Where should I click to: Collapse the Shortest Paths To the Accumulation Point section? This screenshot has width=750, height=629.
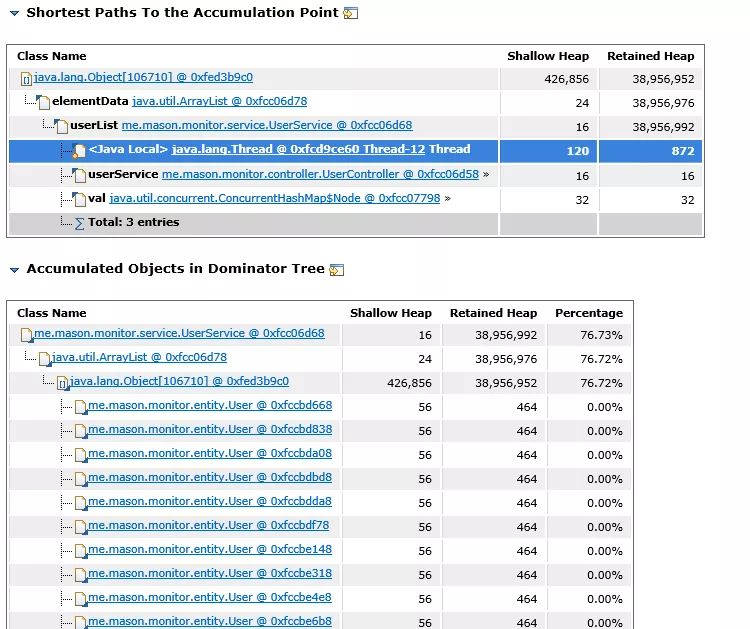pyautogui.click(x=15, y=14)
